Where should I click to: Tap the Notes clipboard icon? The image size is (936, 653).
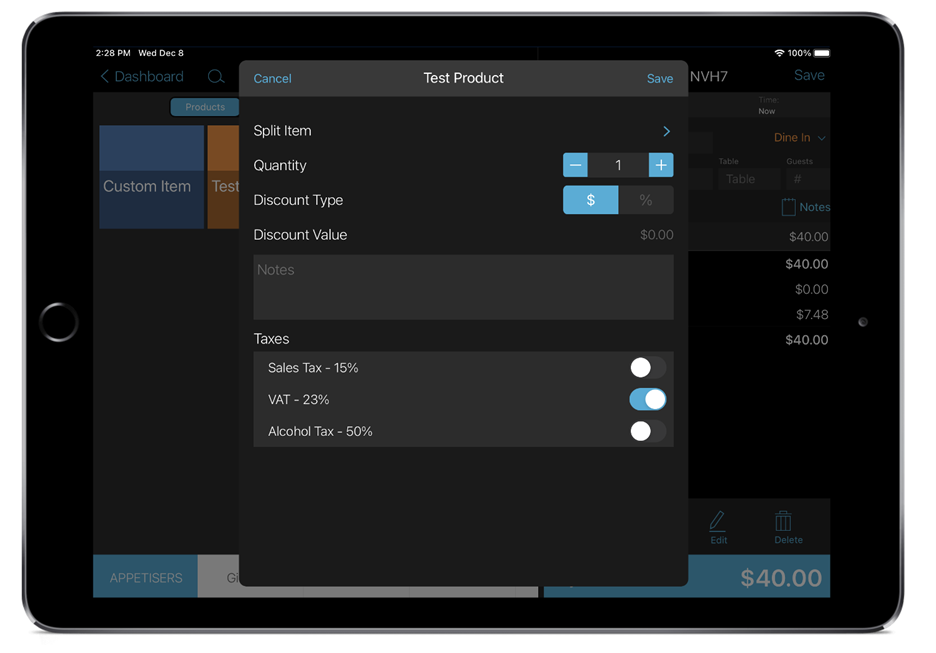pyautogui.click(x=788, y=207)
